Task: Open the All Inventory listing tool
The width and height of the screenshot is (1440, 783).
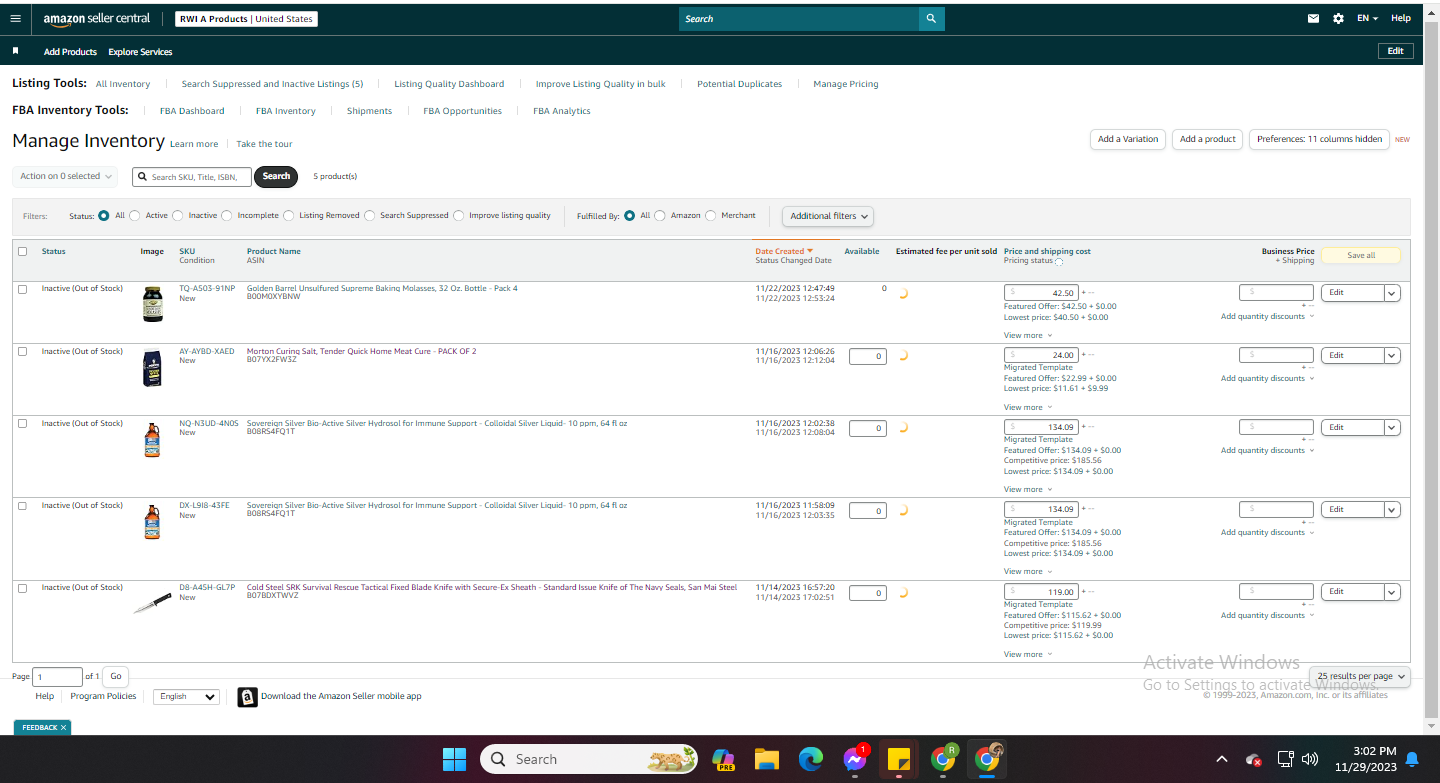Action: 123,84
